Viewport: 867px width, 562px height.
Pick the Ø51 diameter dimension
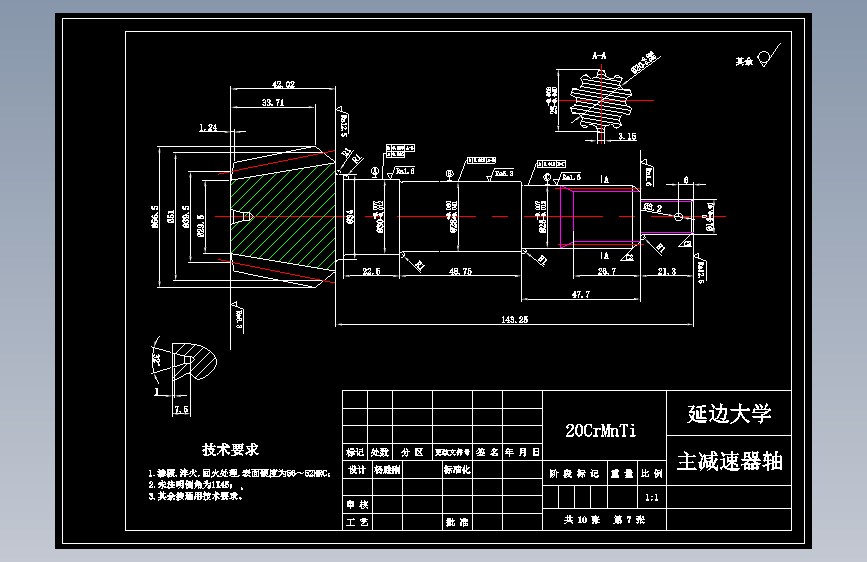[171, 216]
